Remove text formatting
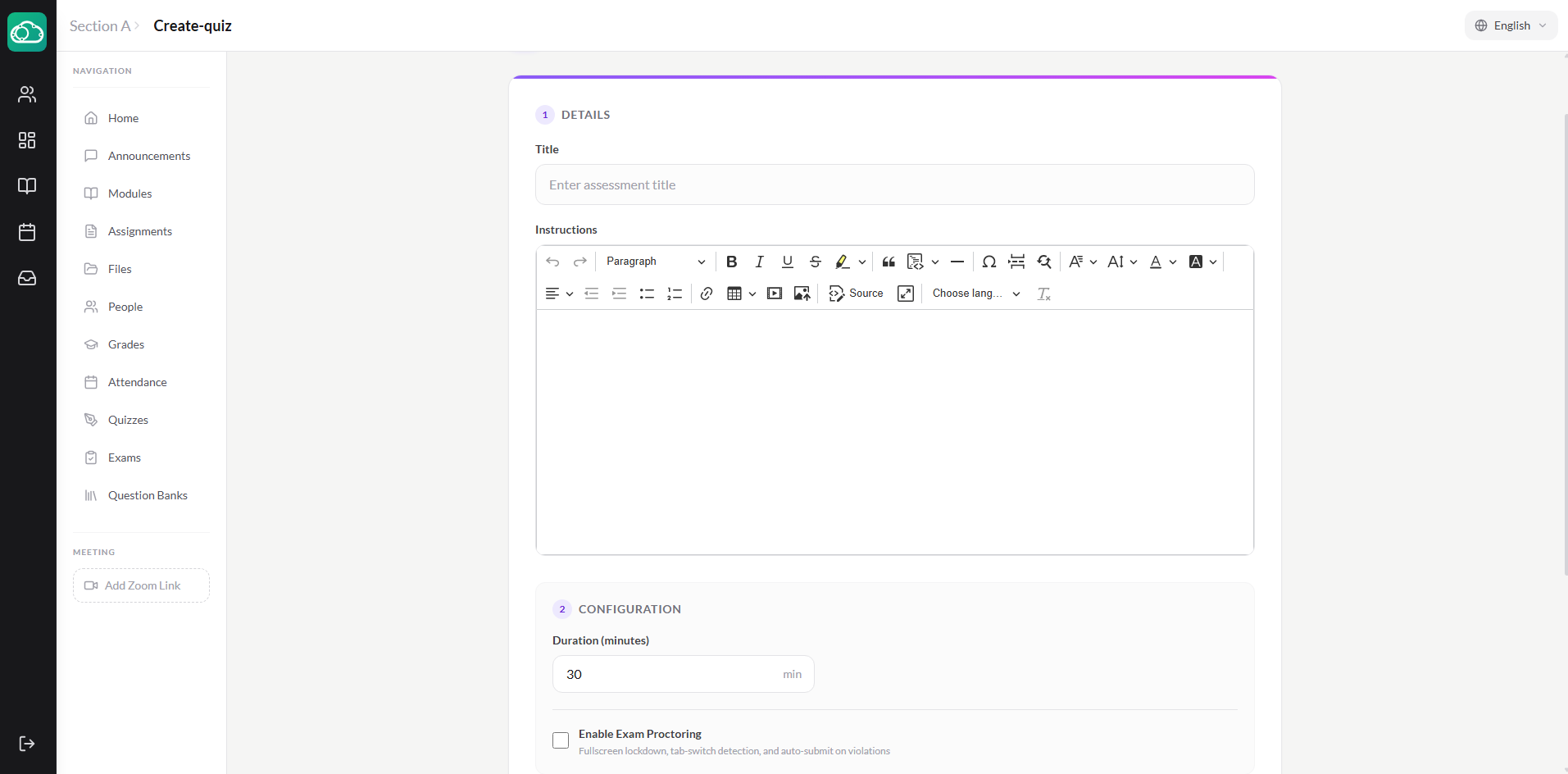The height and width of the screenshot is (774, 1568). click(x=1044, y=294)
